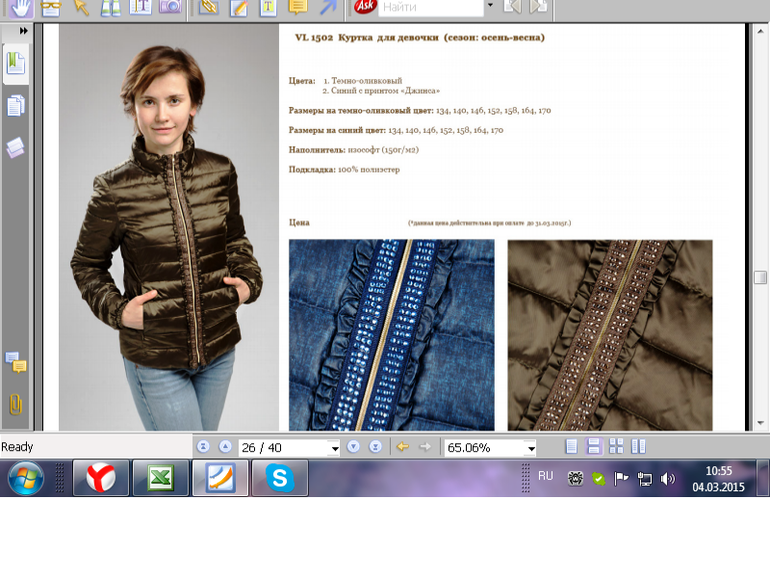This screenshot has width=770, height=578.
Task: Jump to the first page button
Action: pos(204,447)
